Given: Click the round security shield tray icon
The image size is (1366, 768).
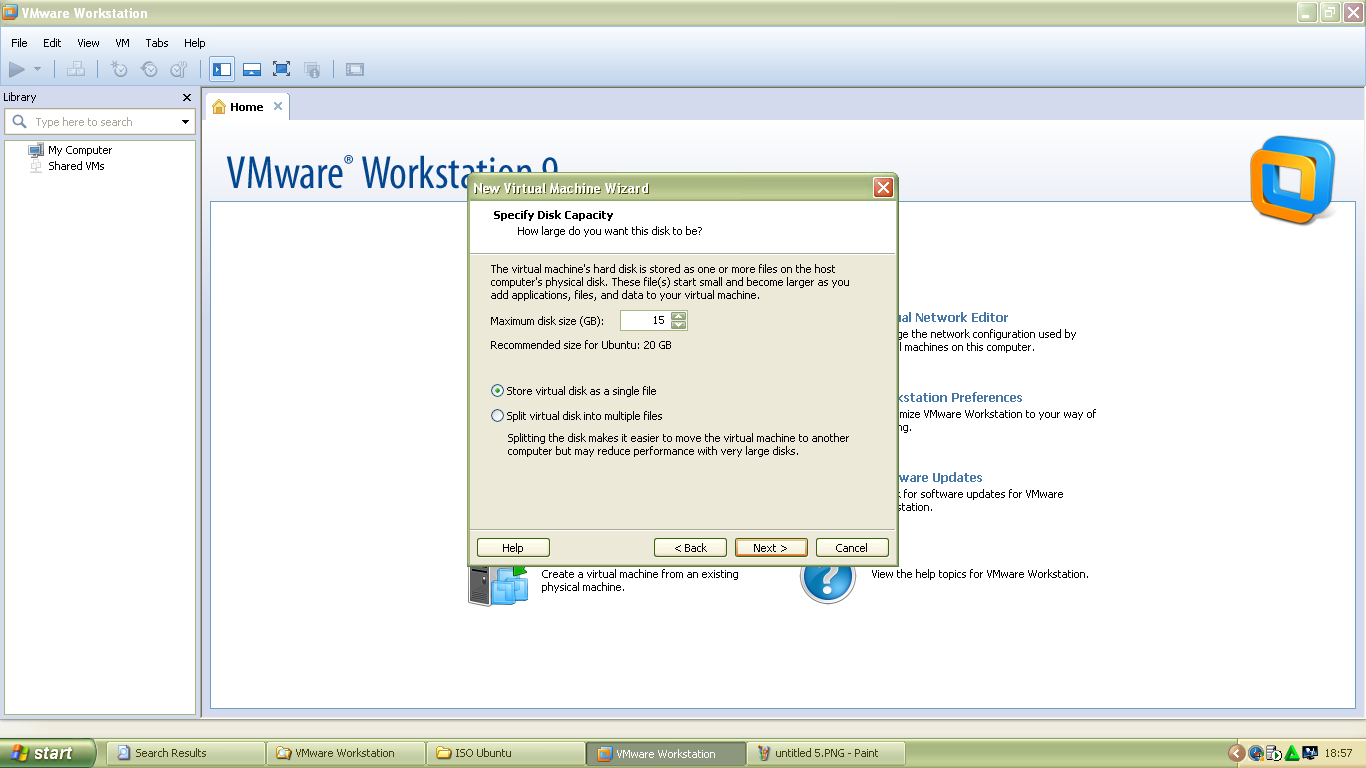Looking at the screenshot, I should tap(1256, 753).
